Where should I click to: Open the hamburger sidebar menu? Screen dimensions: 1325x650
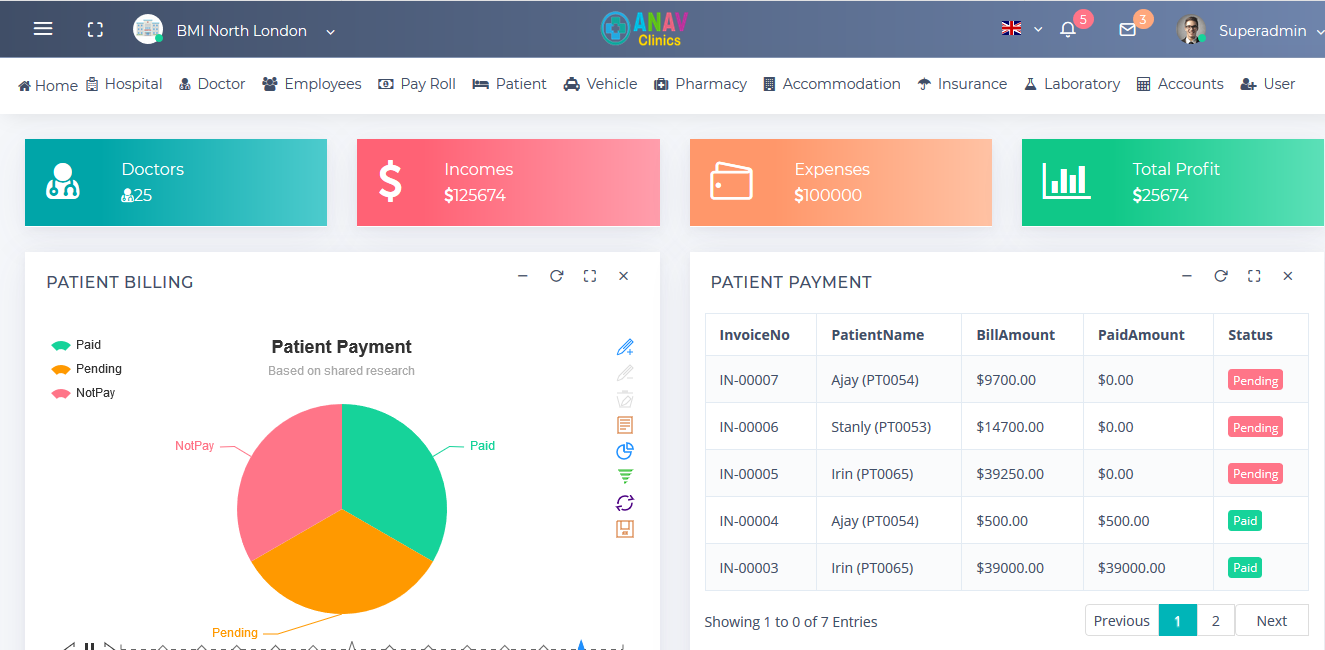coord(43,29)
